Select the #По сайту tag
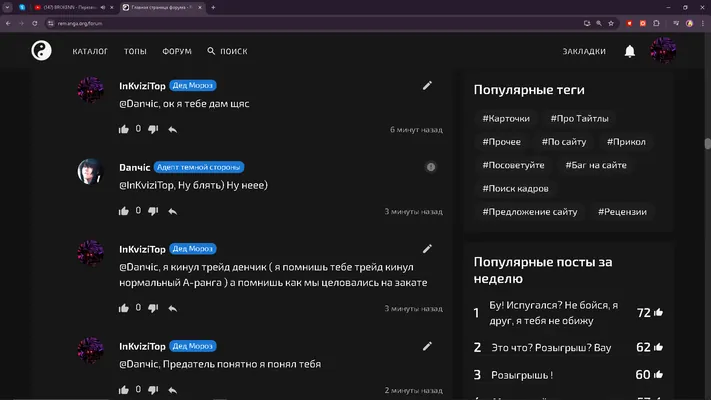The width and height of the screenshot is (711, 400). coord(564,142)
